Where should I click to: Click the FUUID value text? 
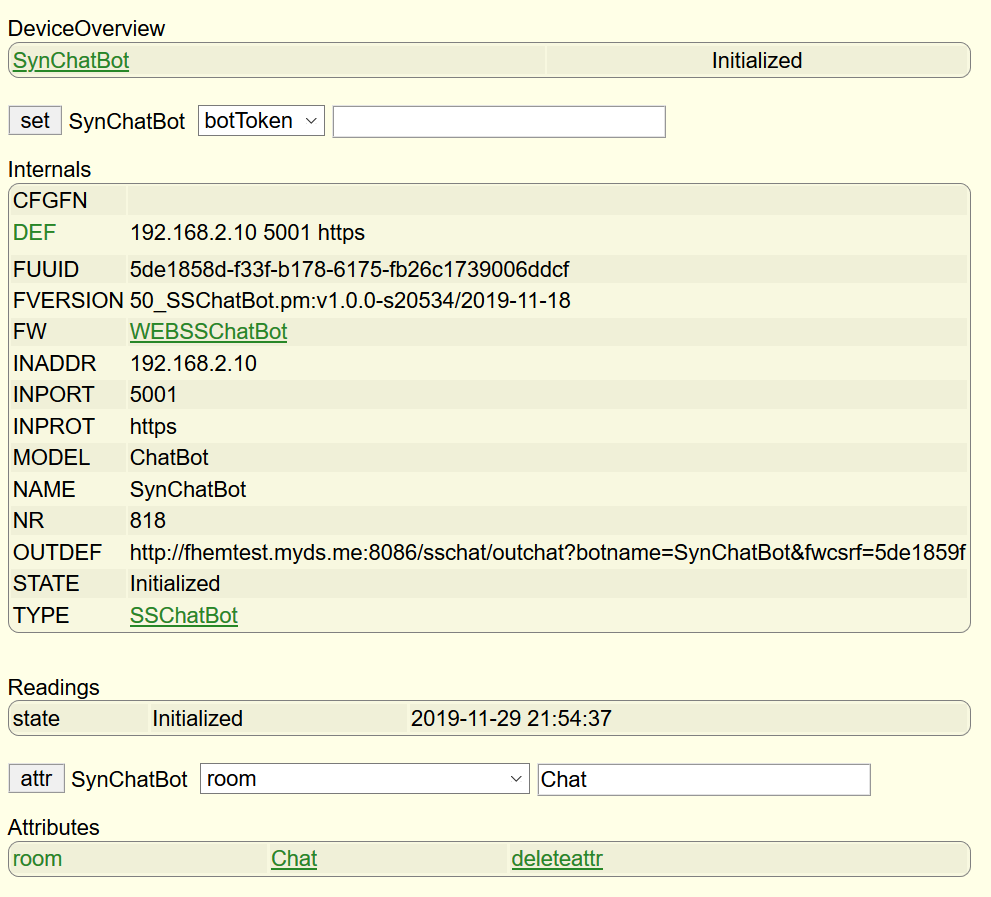(x=349, y=270)
